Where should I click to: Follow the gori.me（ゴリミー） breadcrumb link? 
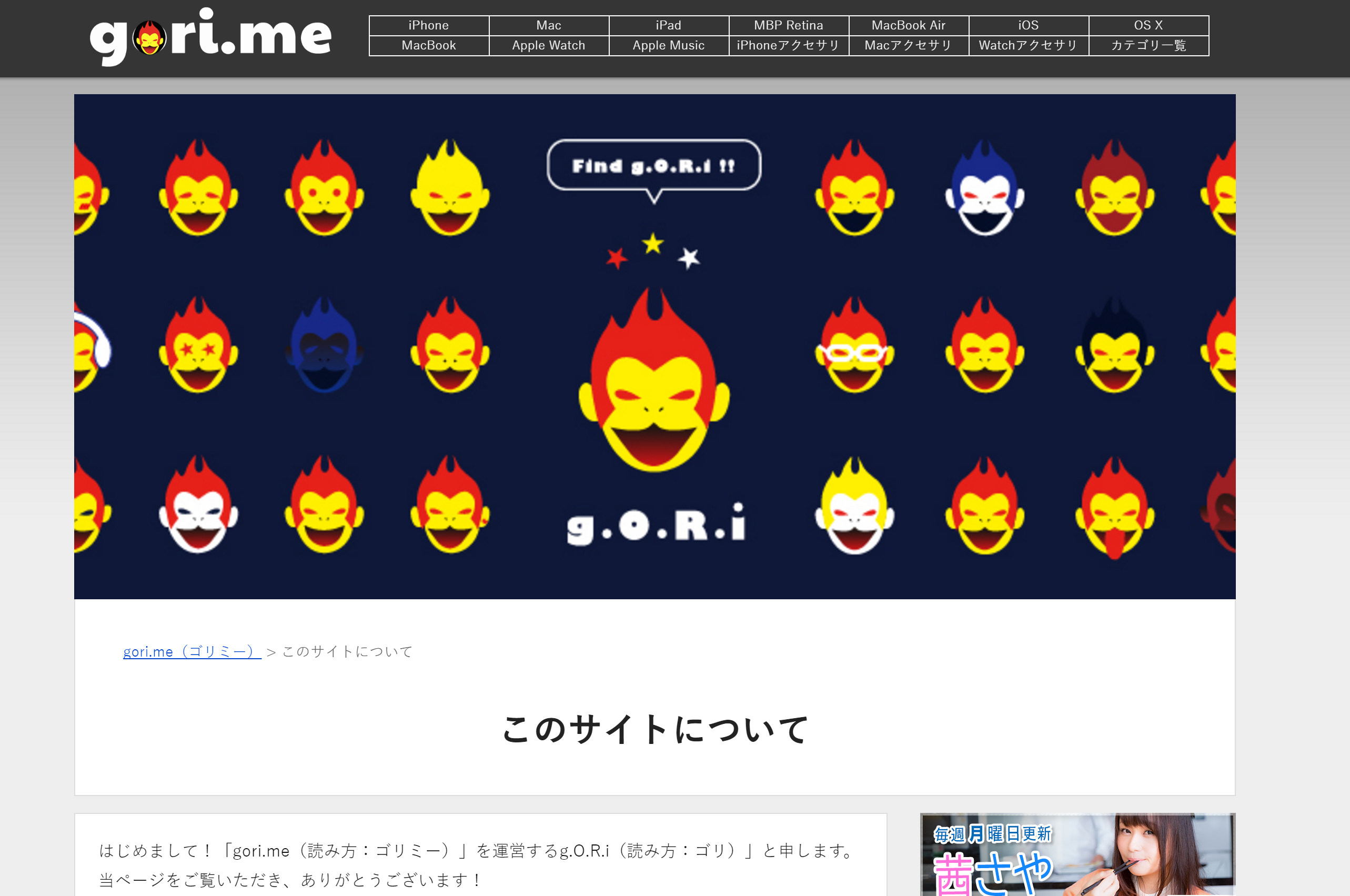192,651
